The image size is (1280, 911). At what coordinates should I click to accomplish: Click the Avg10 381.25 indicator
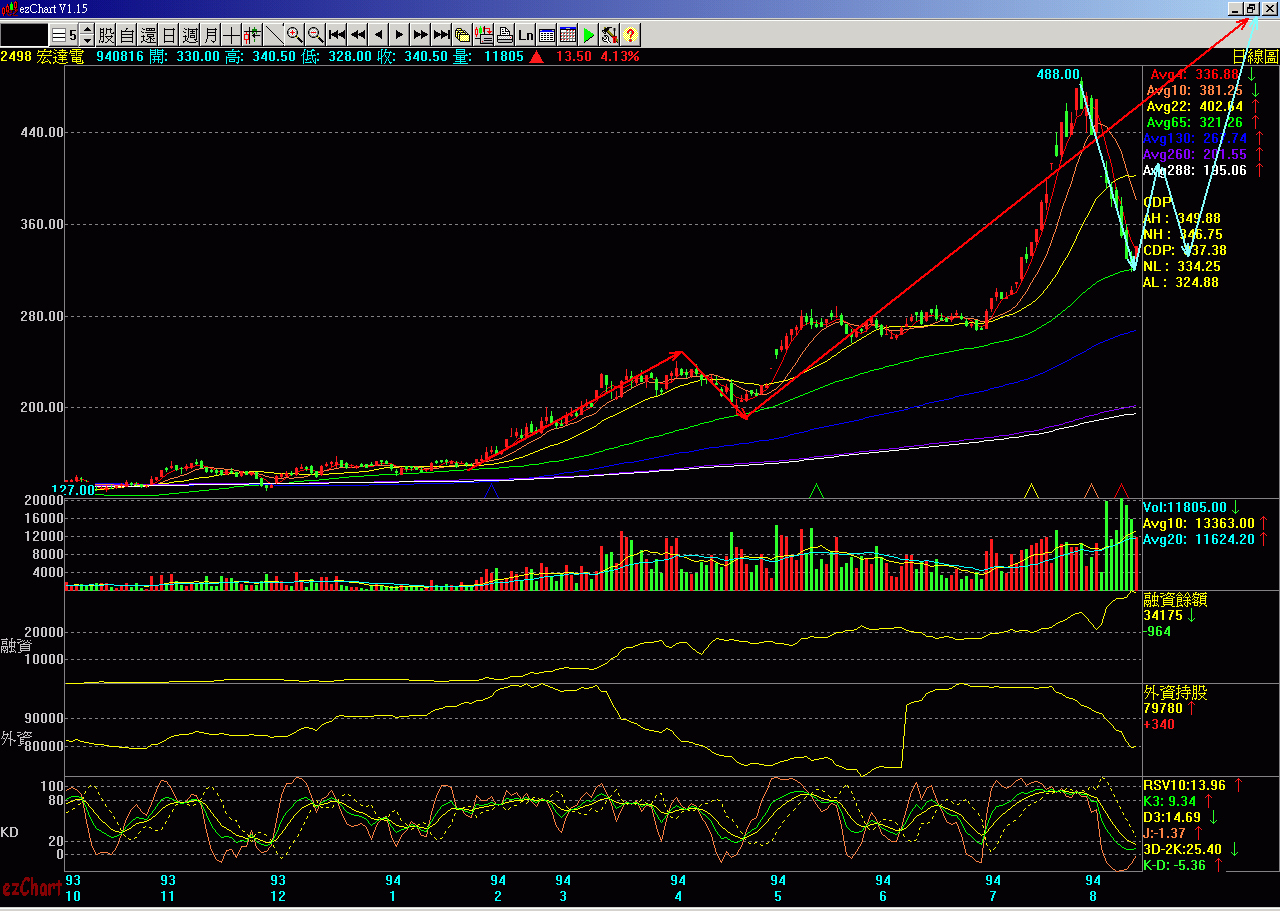(x=1196, y=90)
